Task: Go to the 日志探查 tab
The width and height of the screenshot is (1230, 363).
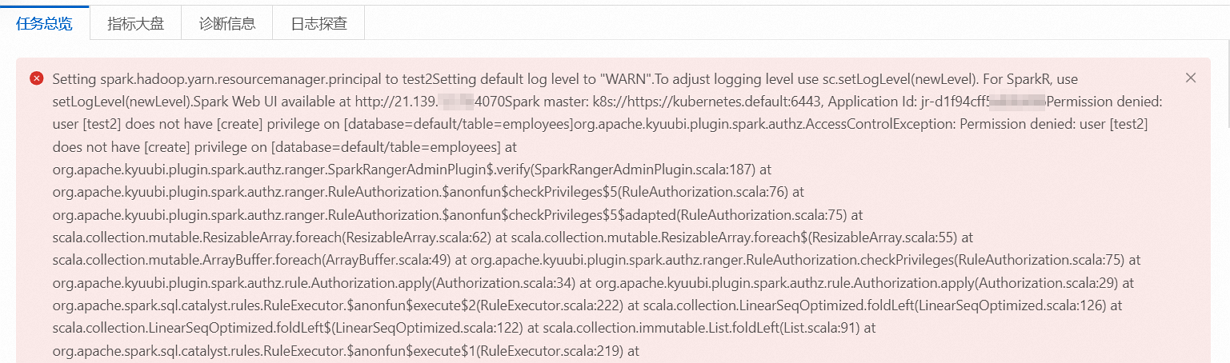Action: point(318,23)
